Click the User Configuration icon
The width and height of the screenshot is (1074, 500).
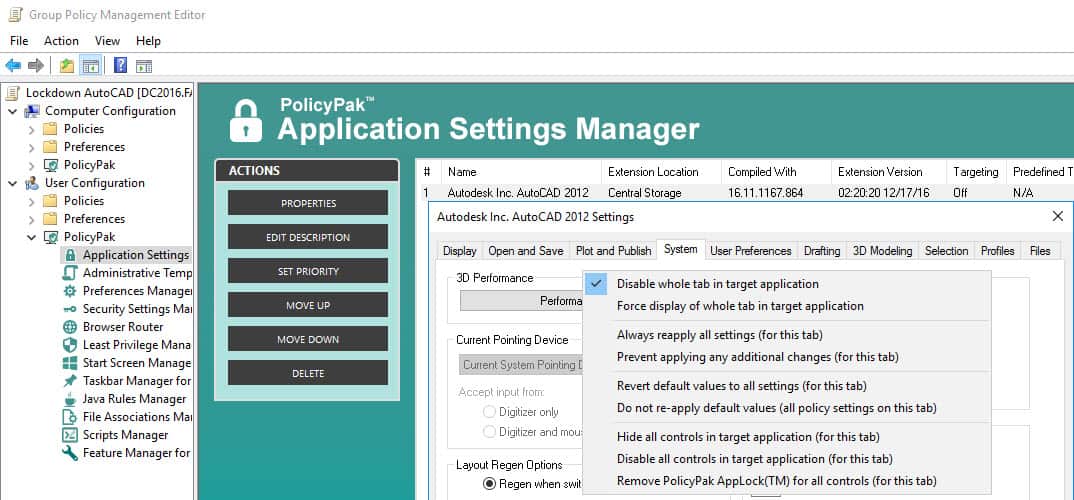click(x=32, y=183)
